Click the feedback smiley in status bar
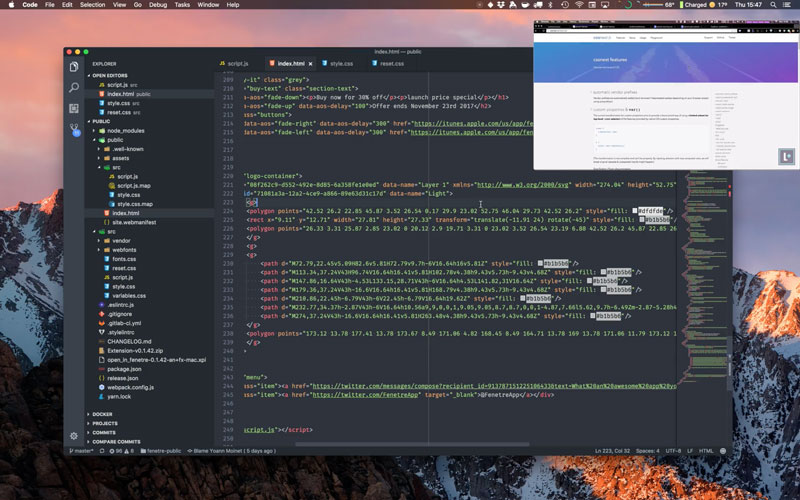Viewport: 800px width, 500px height. (x=722, y=451)
